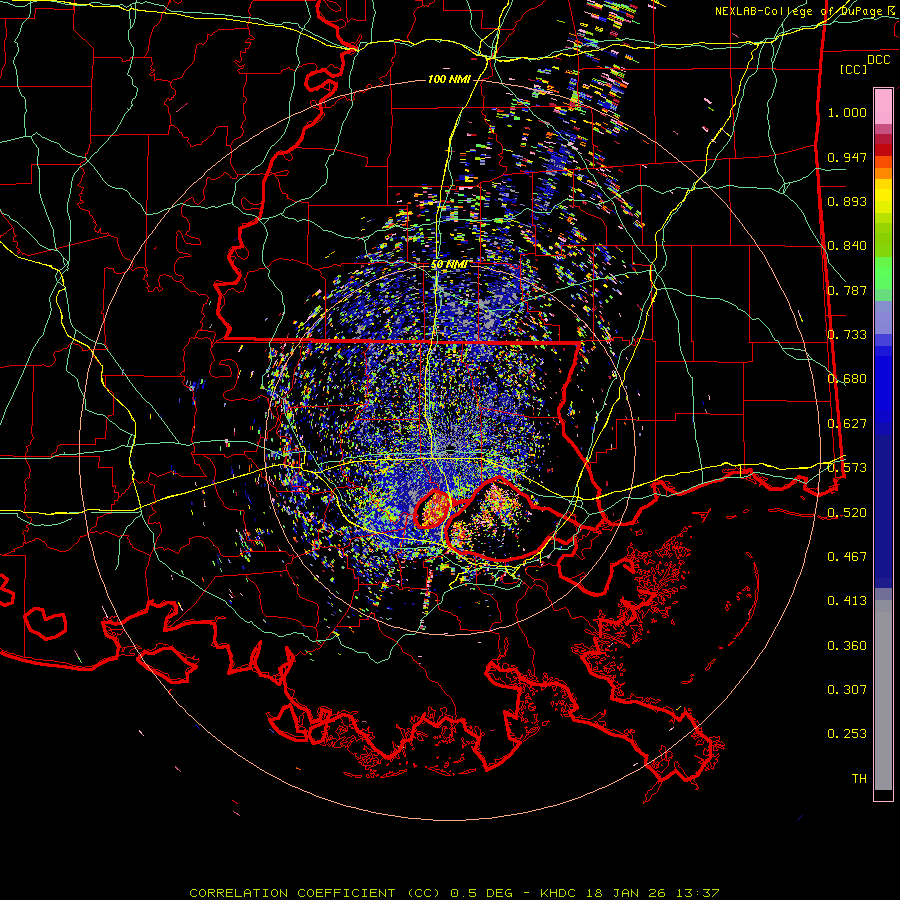
Task: Pick the red segment of the color bar
Action: 883,149
